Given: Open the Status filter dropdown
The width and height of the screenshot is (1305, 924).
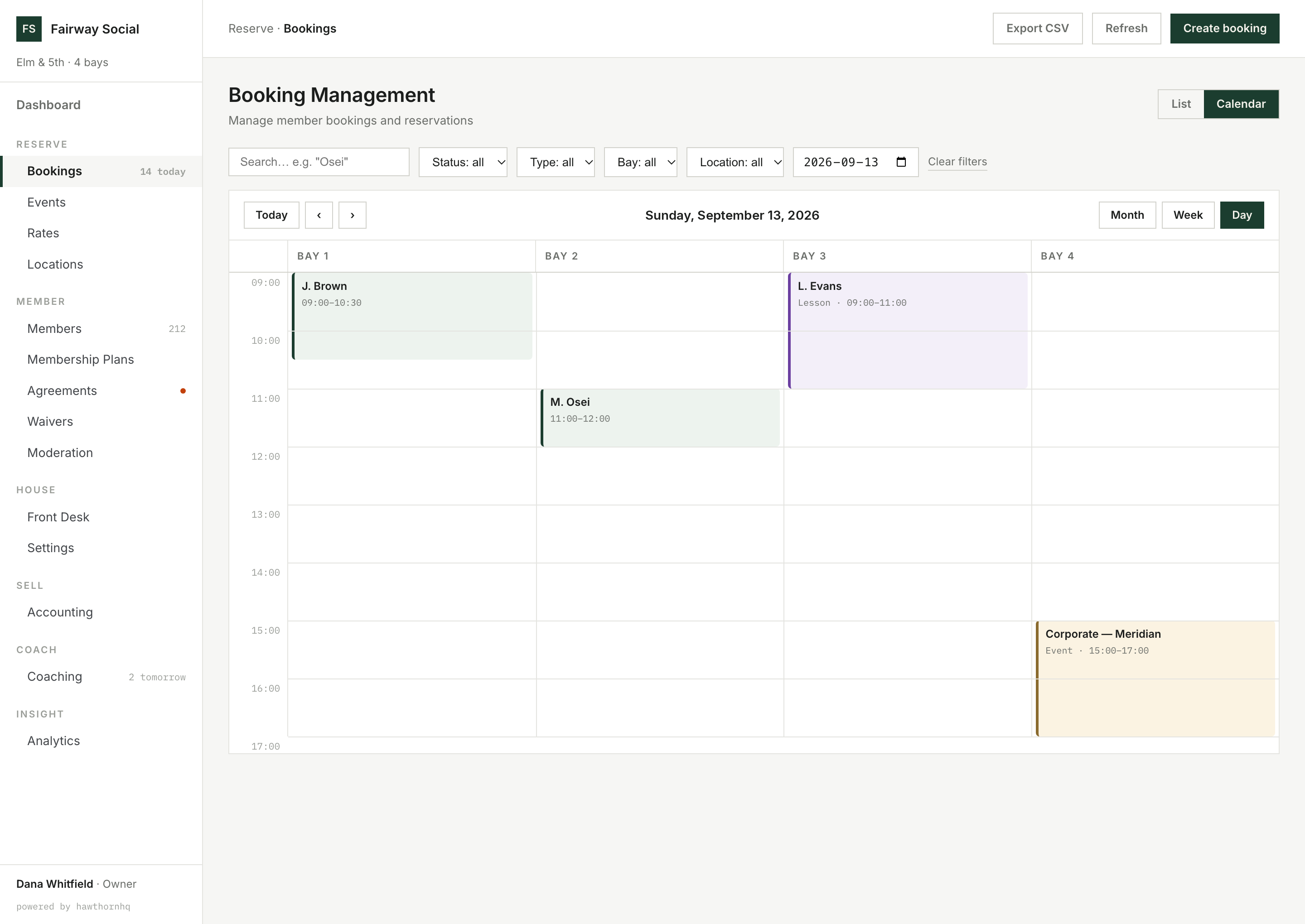Looking at the screenshot, I should (463, 162).
